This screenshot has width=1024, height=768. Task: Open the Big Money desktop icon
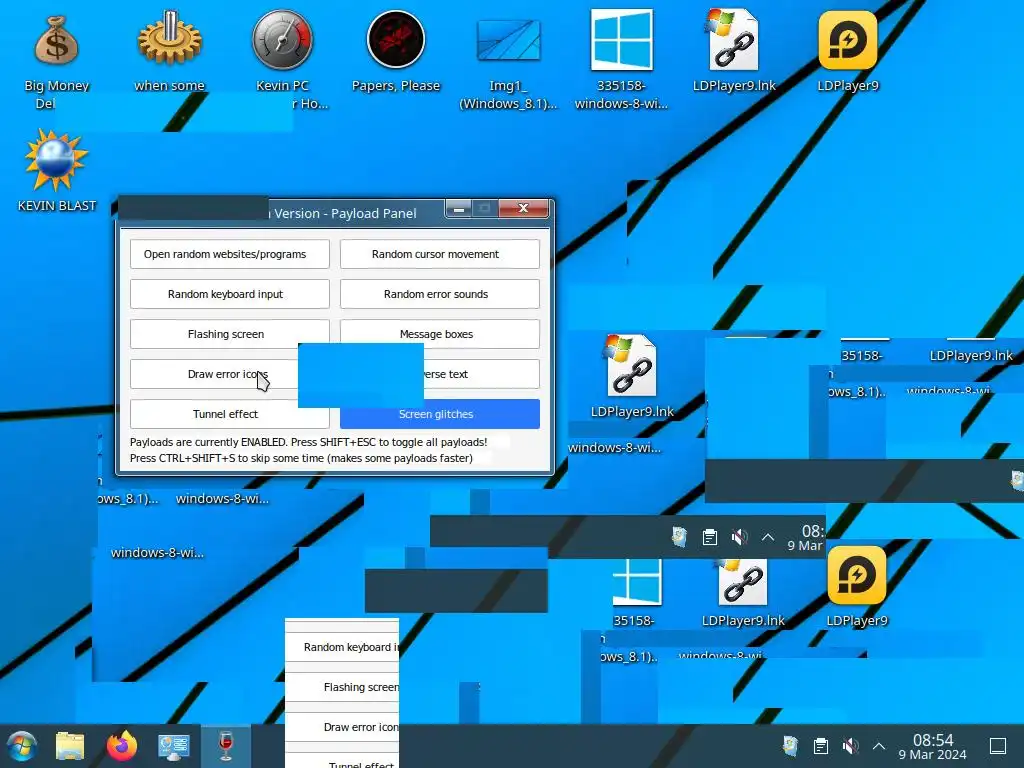[x=56, y=42]
